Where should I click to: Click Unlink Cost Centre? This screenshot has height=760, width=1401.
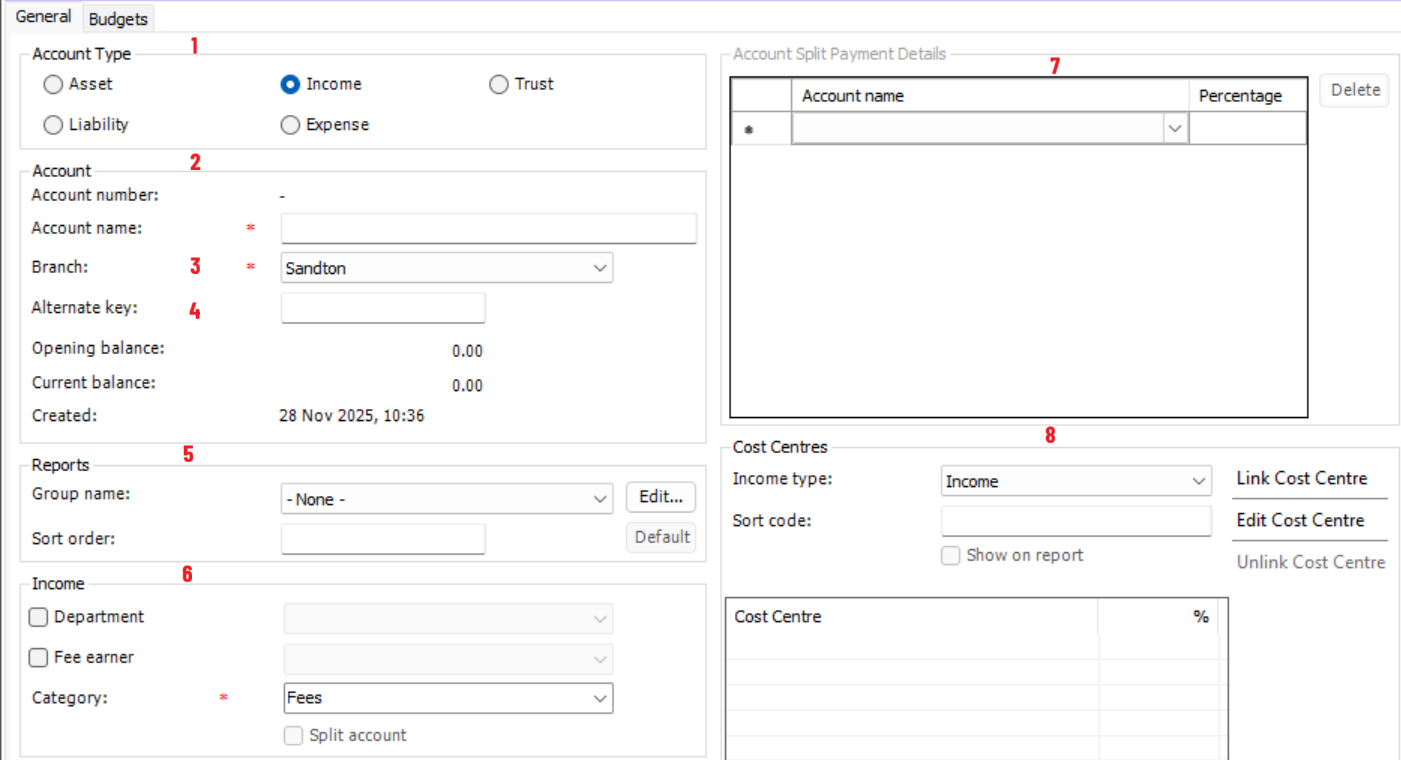pyautogui.click(x=1311, y=563)
